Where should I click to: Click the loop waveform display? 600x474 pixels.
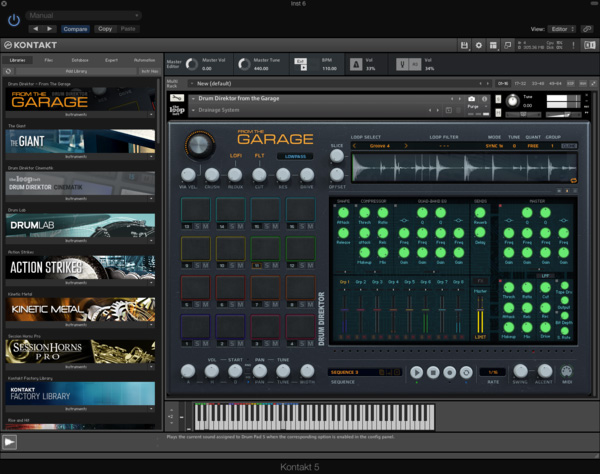(x=464, y=168)
